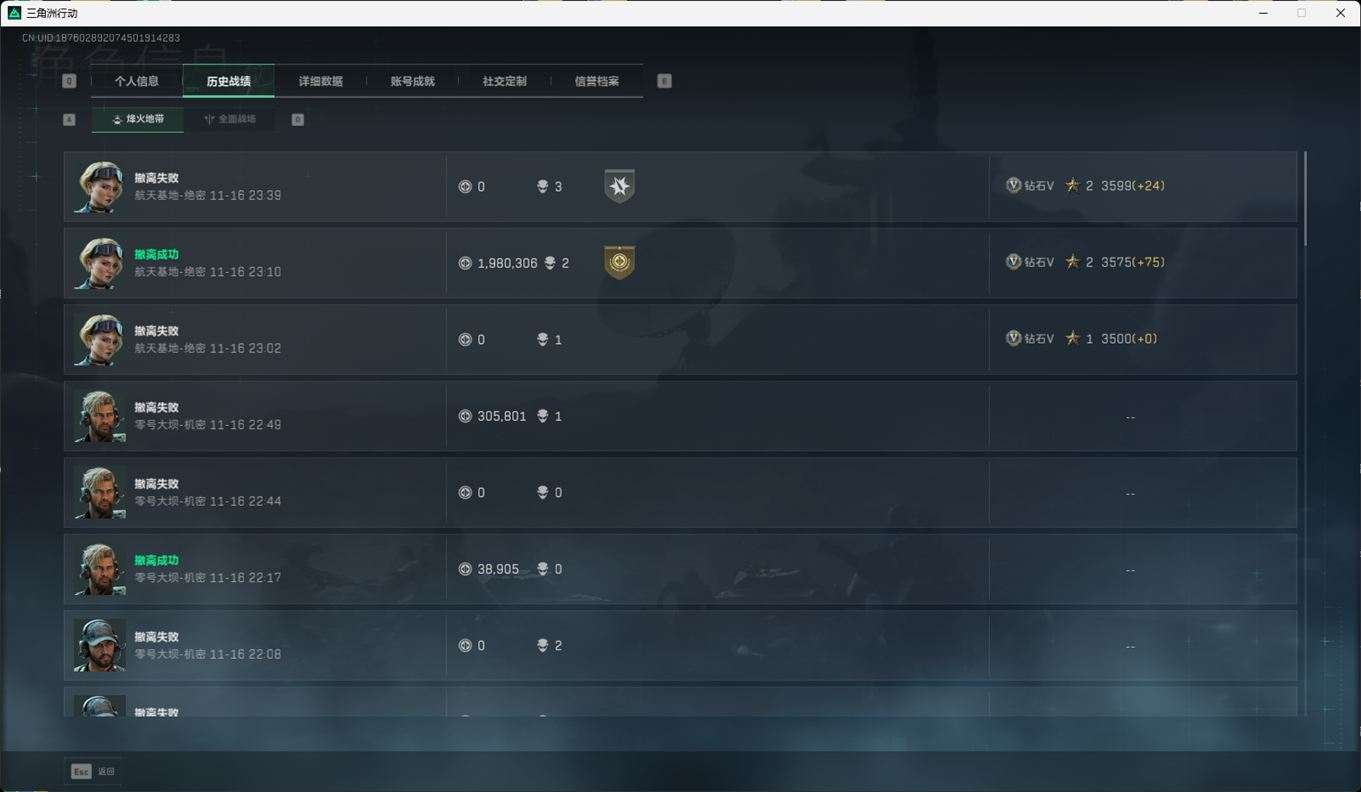Click the currency icon next to 1,980,306
Viewport: 1361px width, 792px height.
[465, 263]
